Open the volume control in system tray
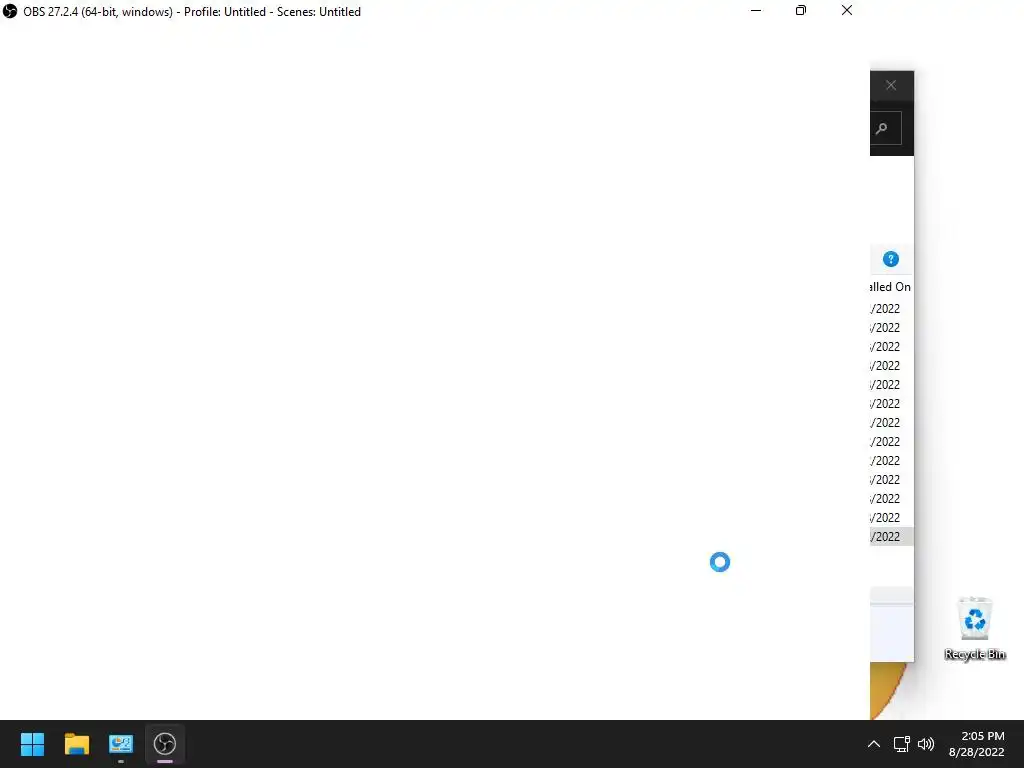This screenshot has height=768, width=1024. point(926,744)
